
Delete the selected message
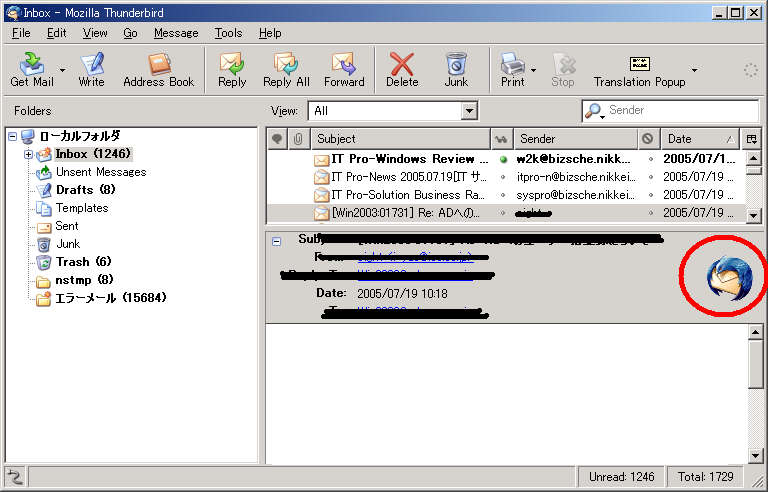[402, 70]
